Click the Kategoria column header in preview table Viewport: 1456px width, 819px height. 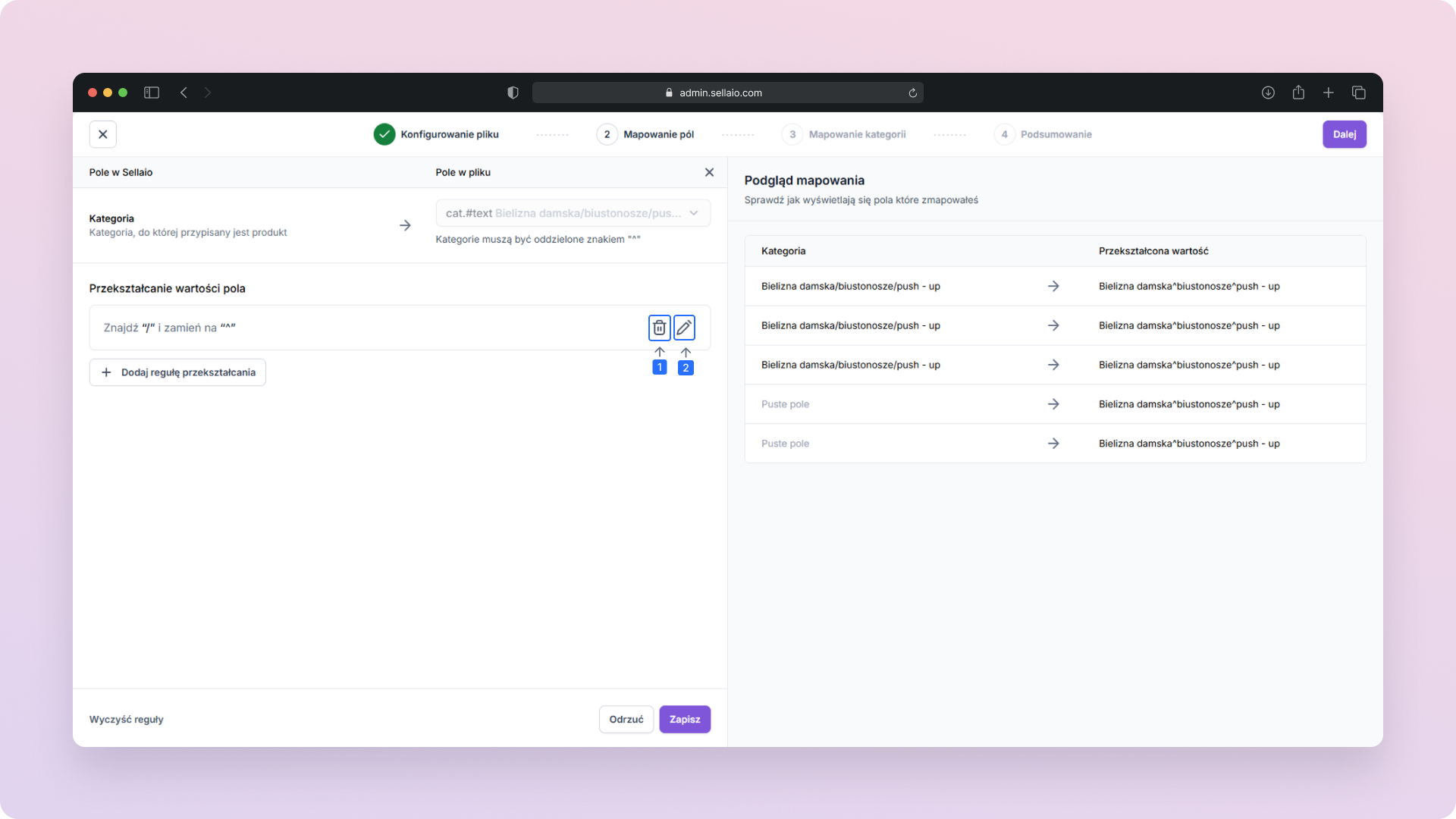(x=783, y=251)
